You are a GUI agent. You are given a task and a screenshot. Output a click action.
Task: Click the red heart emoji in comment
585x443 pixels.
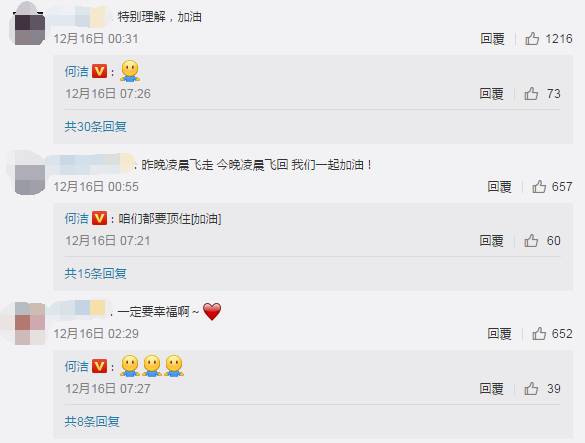212,312
